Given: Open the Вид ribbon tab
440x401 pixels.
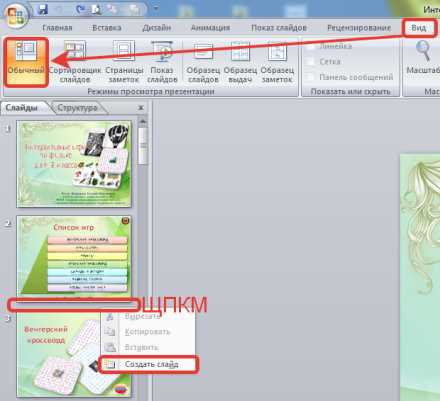Looking at the screenshot, I should coord(419,28).
